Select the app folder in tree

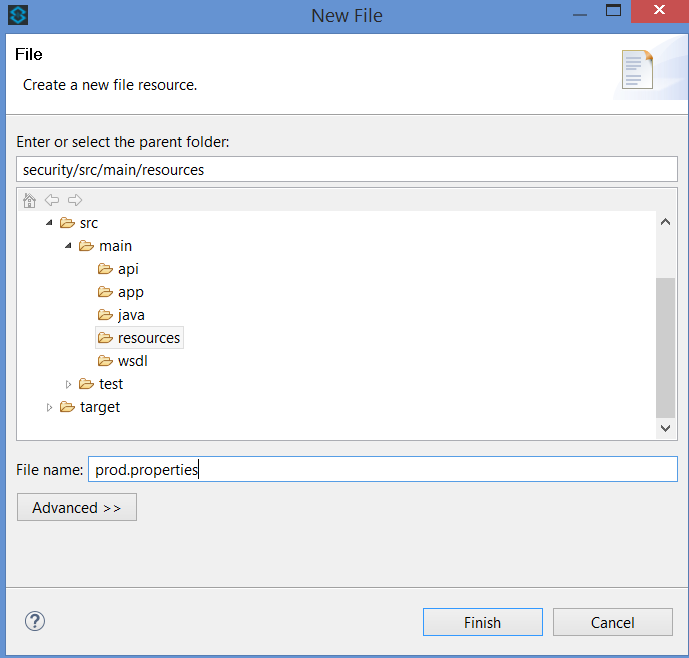130,292
